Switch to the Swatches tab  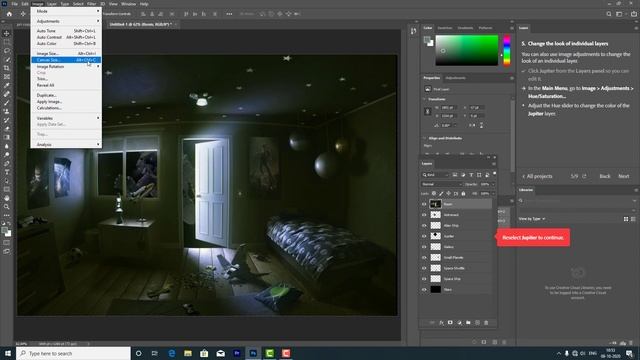[444, 28]
